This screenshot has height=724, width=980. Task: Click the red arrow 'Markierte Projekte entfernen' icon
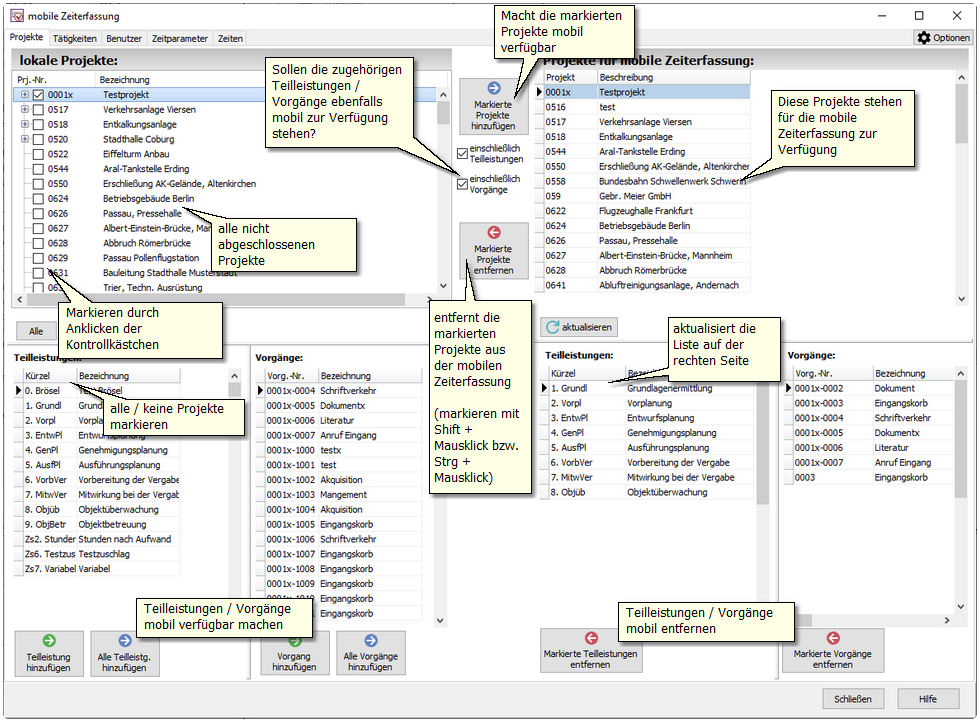(493, 233)
